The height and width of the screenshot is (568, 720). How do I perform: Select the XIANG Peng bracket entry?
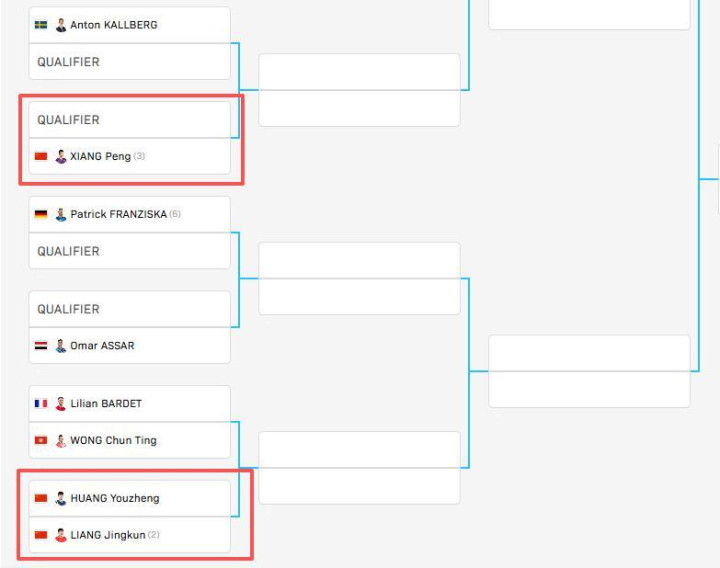click(100, 157)
